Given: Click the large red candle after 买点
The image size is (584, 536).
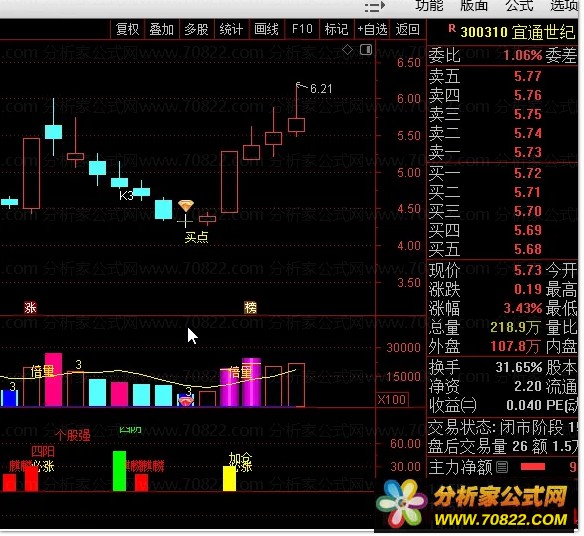Looking at the screenshot, I should point(229,182).
